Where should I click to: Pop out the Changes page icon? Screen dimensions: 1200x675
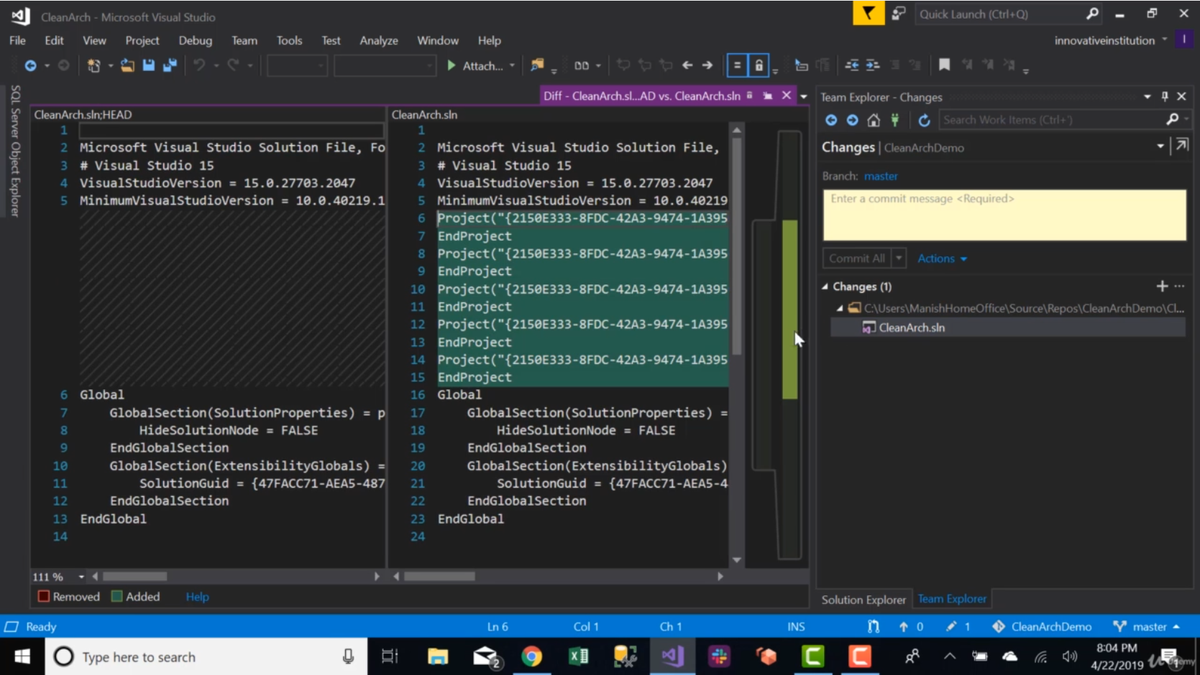(x=1182, y=146)
